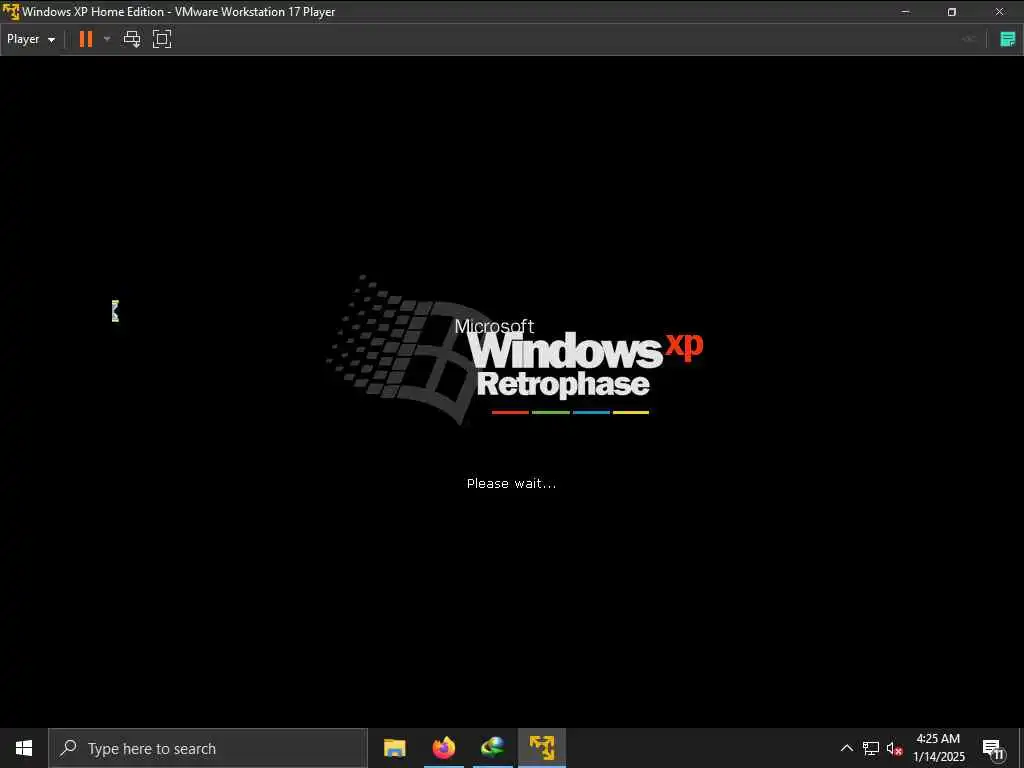Enter full screen mode
1024x768 pixels.
162,39
